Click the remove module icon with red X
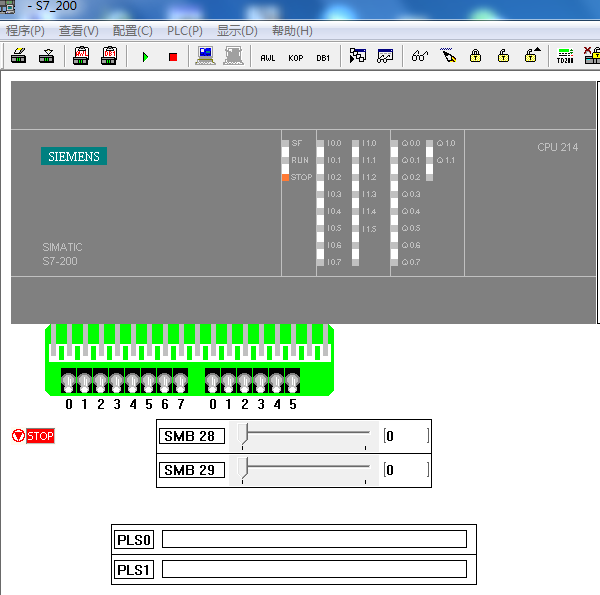This screenshot has height=595, width=600. tap(592, 56)
